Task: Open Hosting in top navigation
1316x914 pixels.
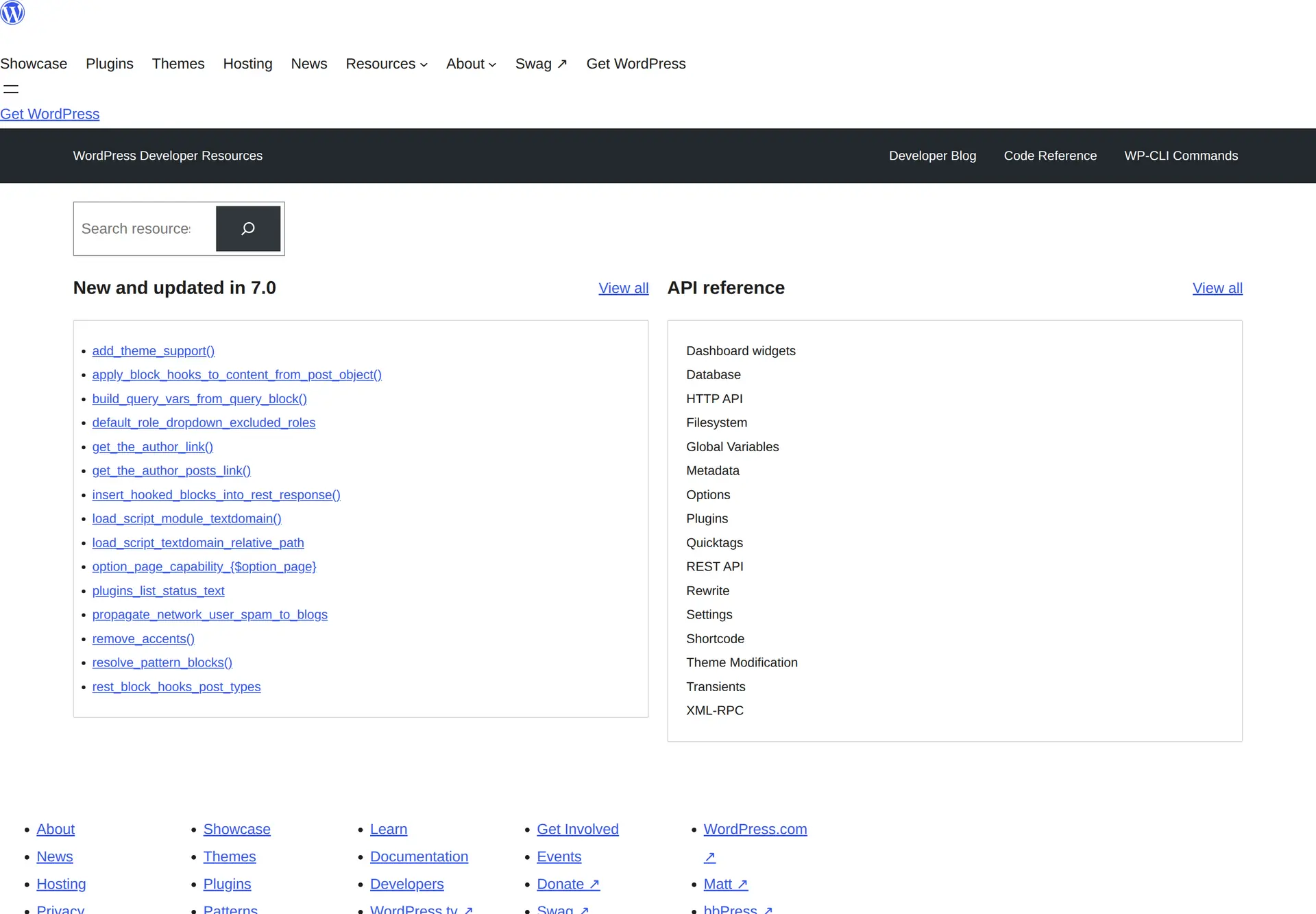Action: pos(247,64)
